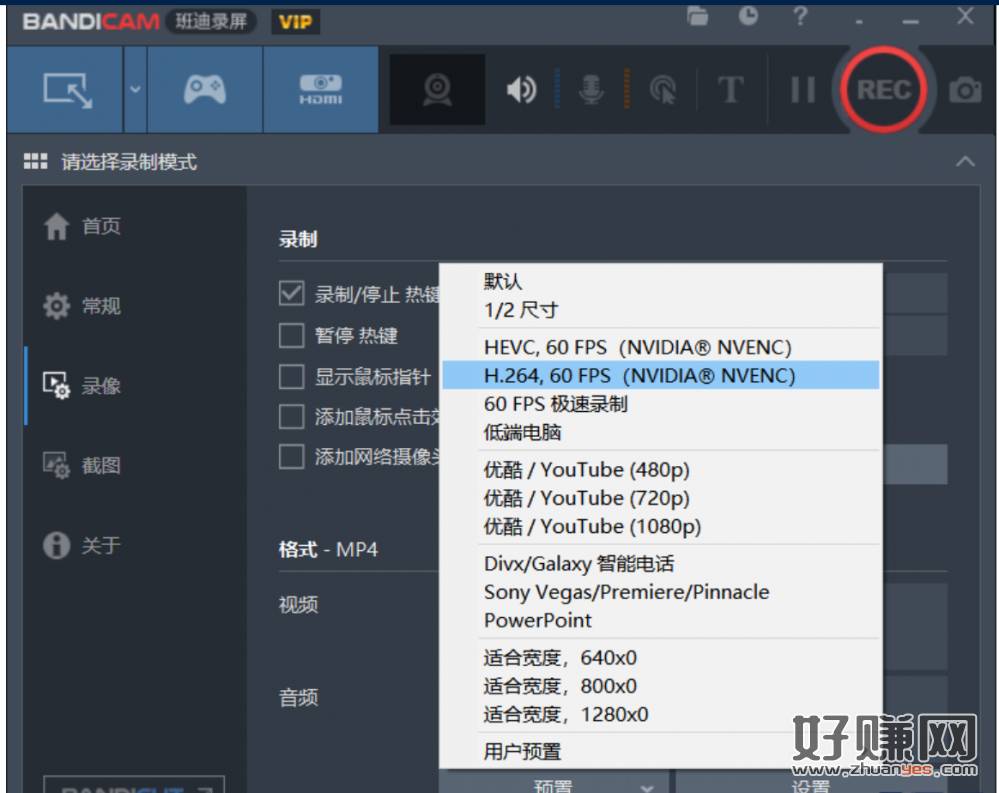
Task: Toggle the 录制/停止 热键 checkbox
Action: click(291, 294)
